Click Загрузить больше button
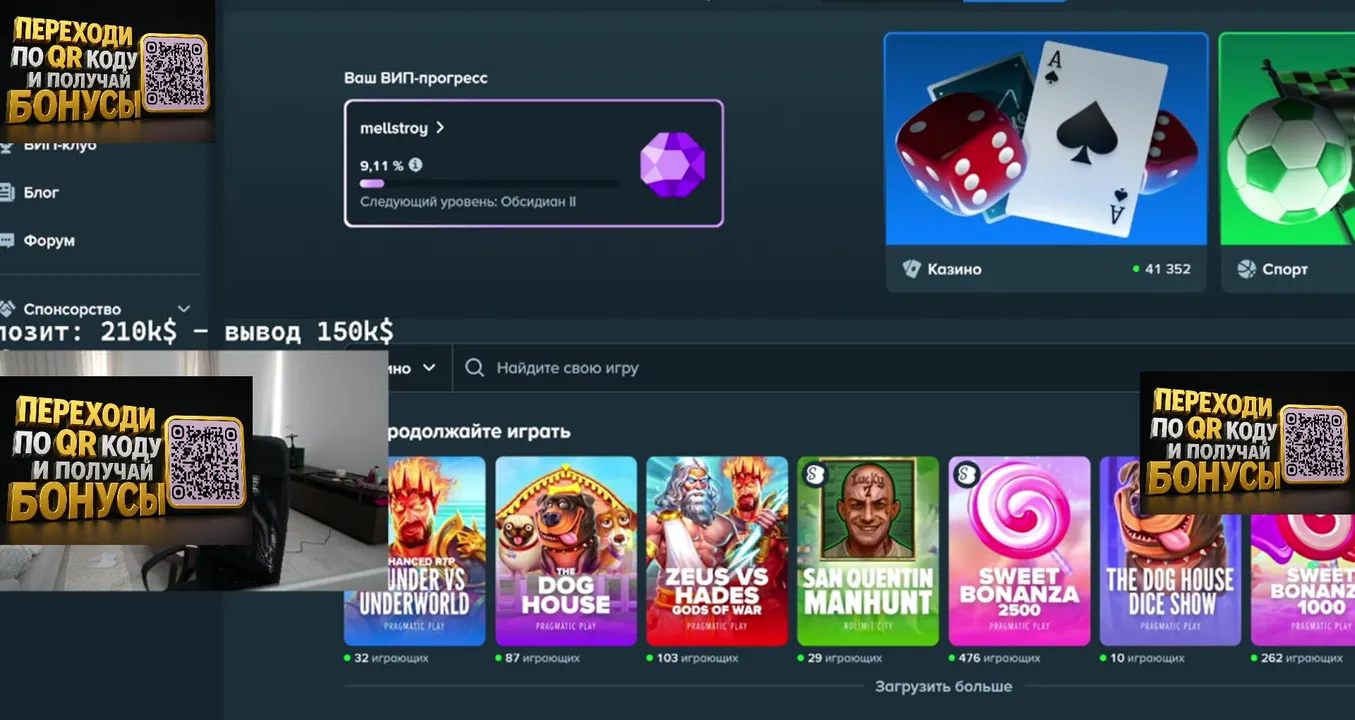1355x720 pixels. [x=943, y=687]
